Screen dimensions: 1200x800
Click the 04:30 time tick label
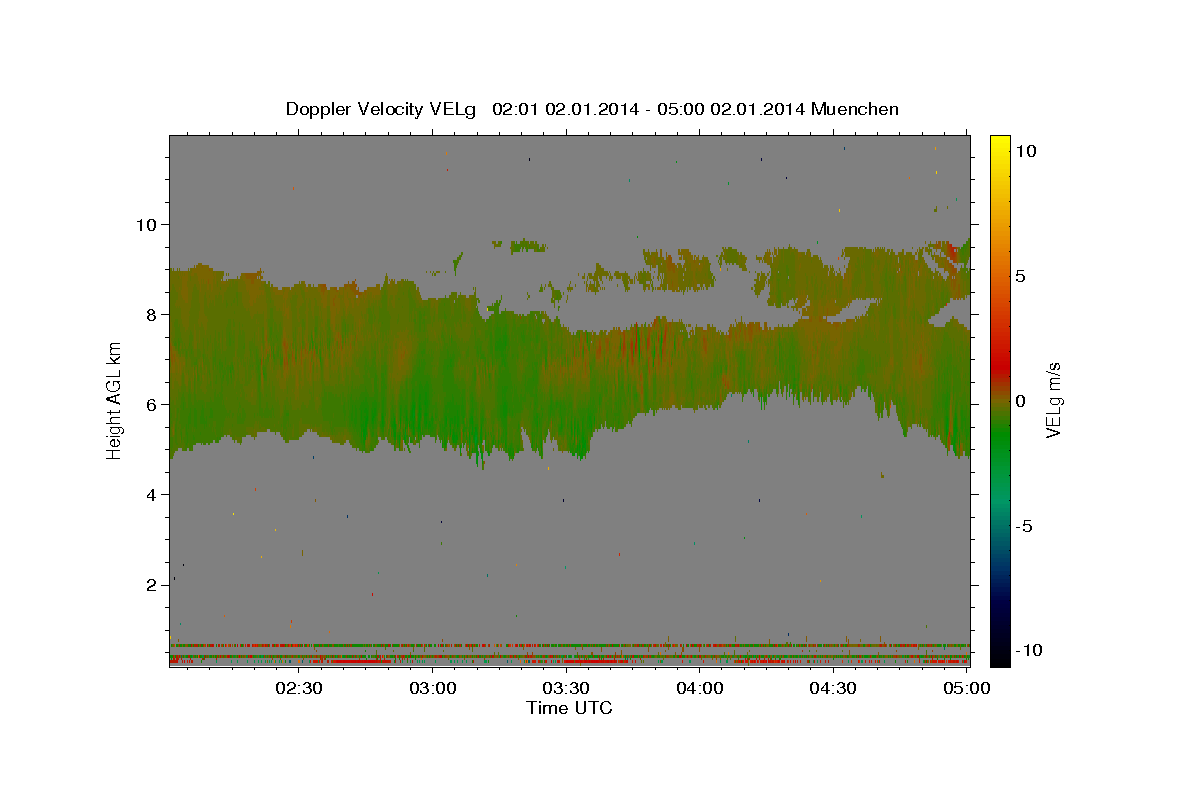pyautogui.click(x=833, y=688)
